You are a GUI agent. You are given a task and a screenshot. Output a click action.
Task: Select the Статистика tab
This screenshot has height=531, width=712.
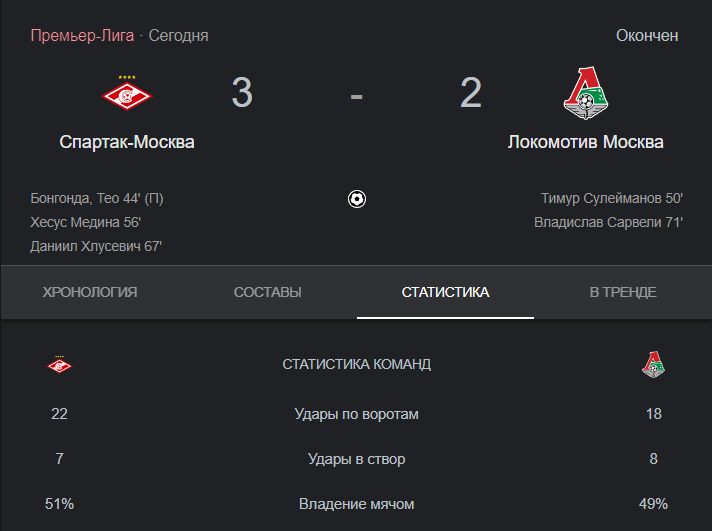[445, 292]
